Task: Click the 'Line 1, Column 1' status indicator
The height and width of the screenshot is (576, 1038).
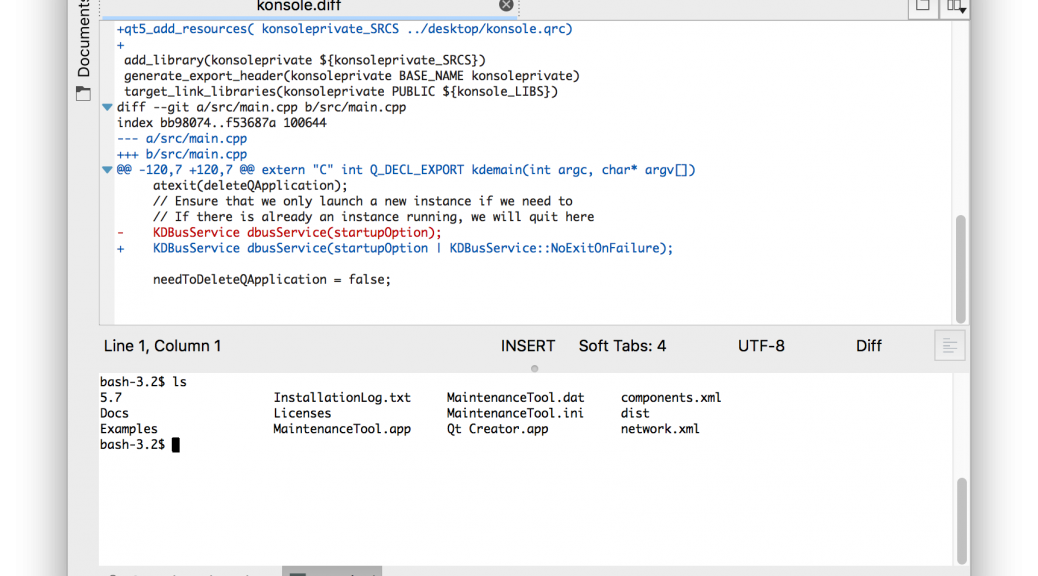Action: tap(162, 346)
